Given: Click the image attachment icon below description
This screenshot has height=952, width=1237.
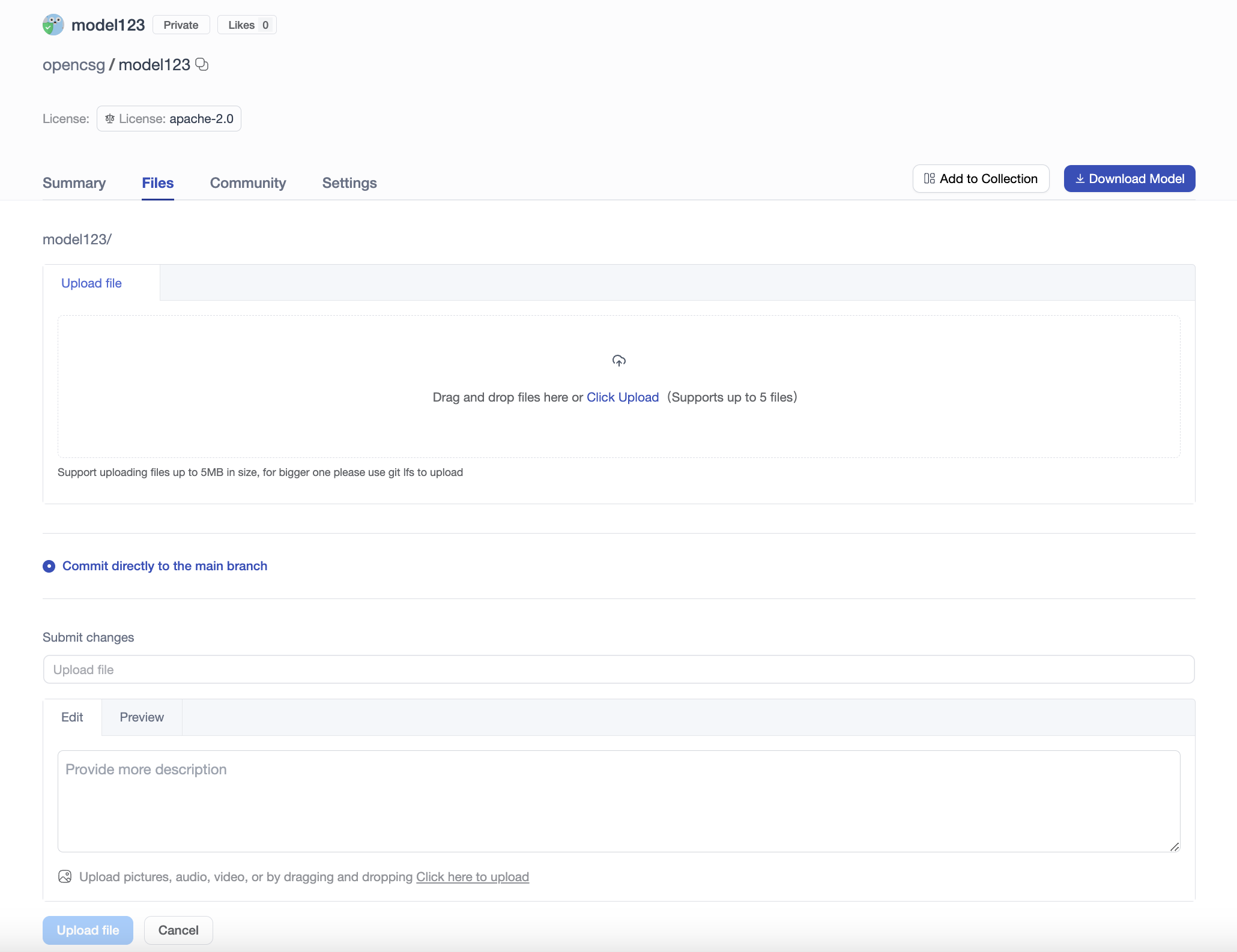Looking at the screenshot, I should [65, 876].
